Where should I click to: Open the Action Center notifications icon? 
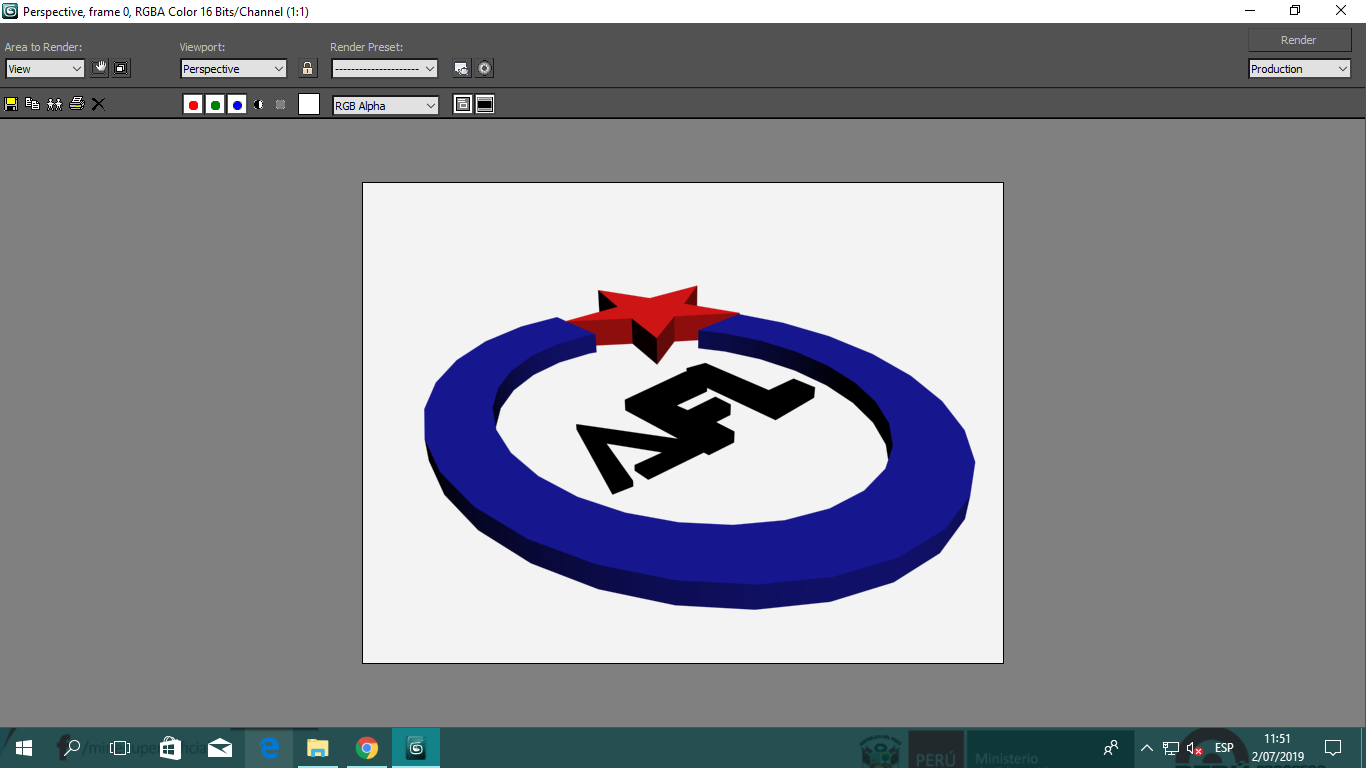(x=1333, y=748)
